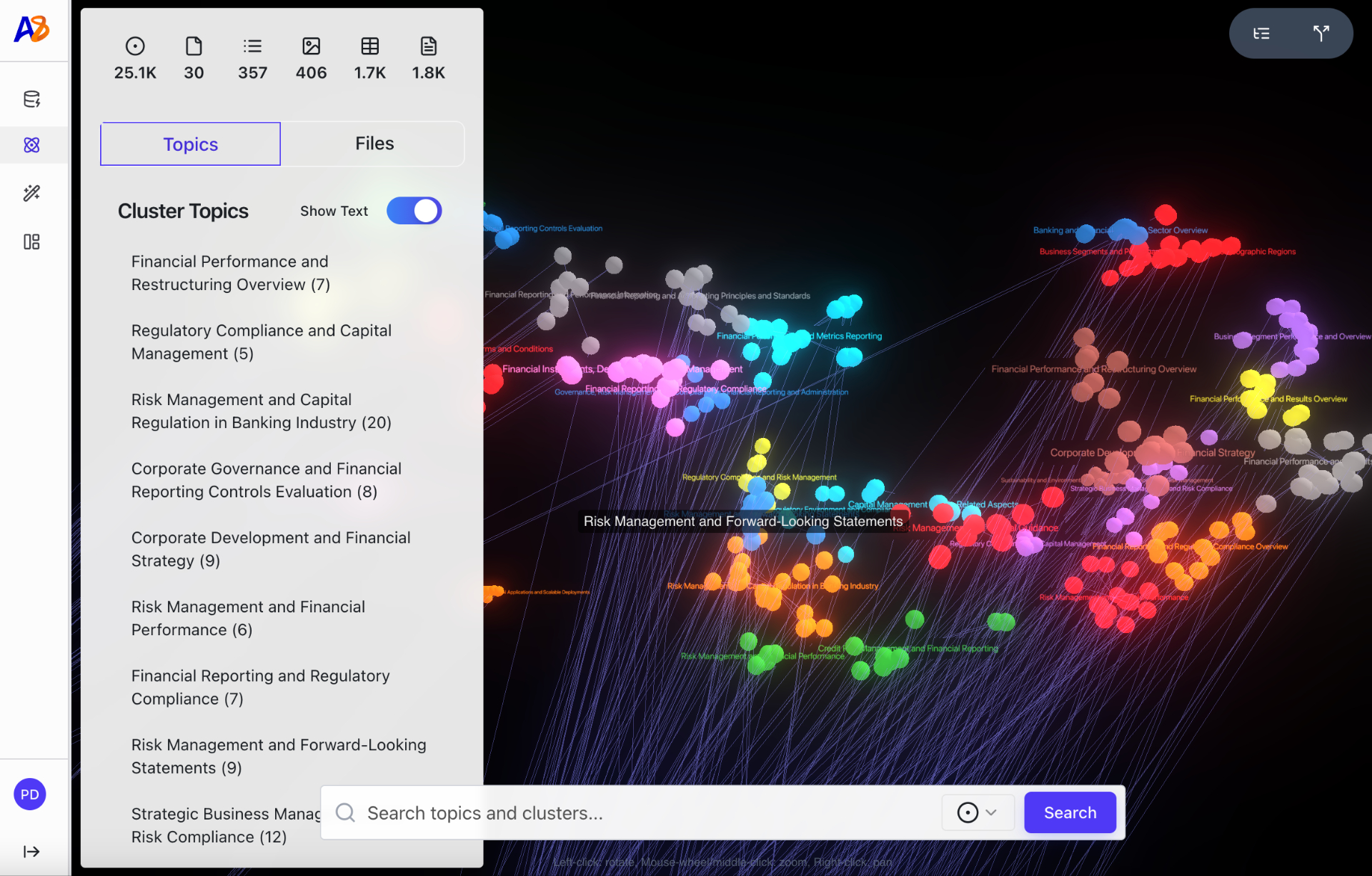Viewport: 1372px width, 876px height.
Task: Select the Topics tab
Action: 189,144
